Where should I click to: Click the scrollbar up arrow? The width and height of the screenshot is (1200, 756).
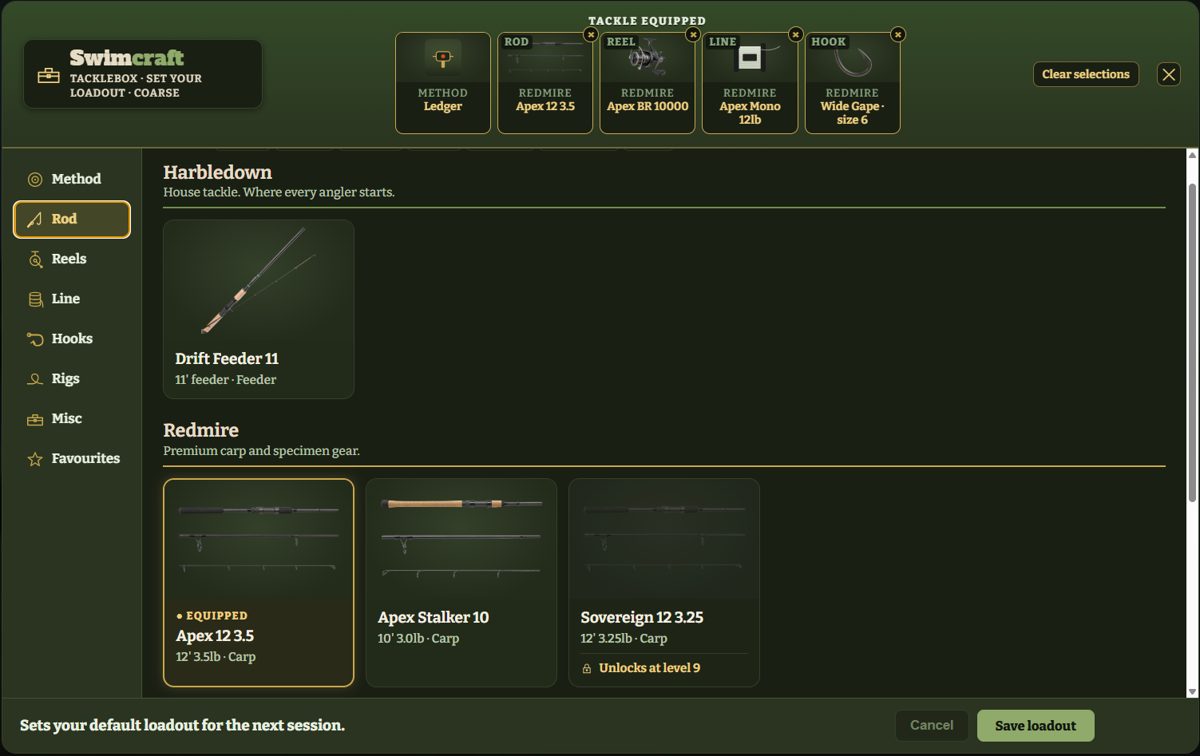1192,156
